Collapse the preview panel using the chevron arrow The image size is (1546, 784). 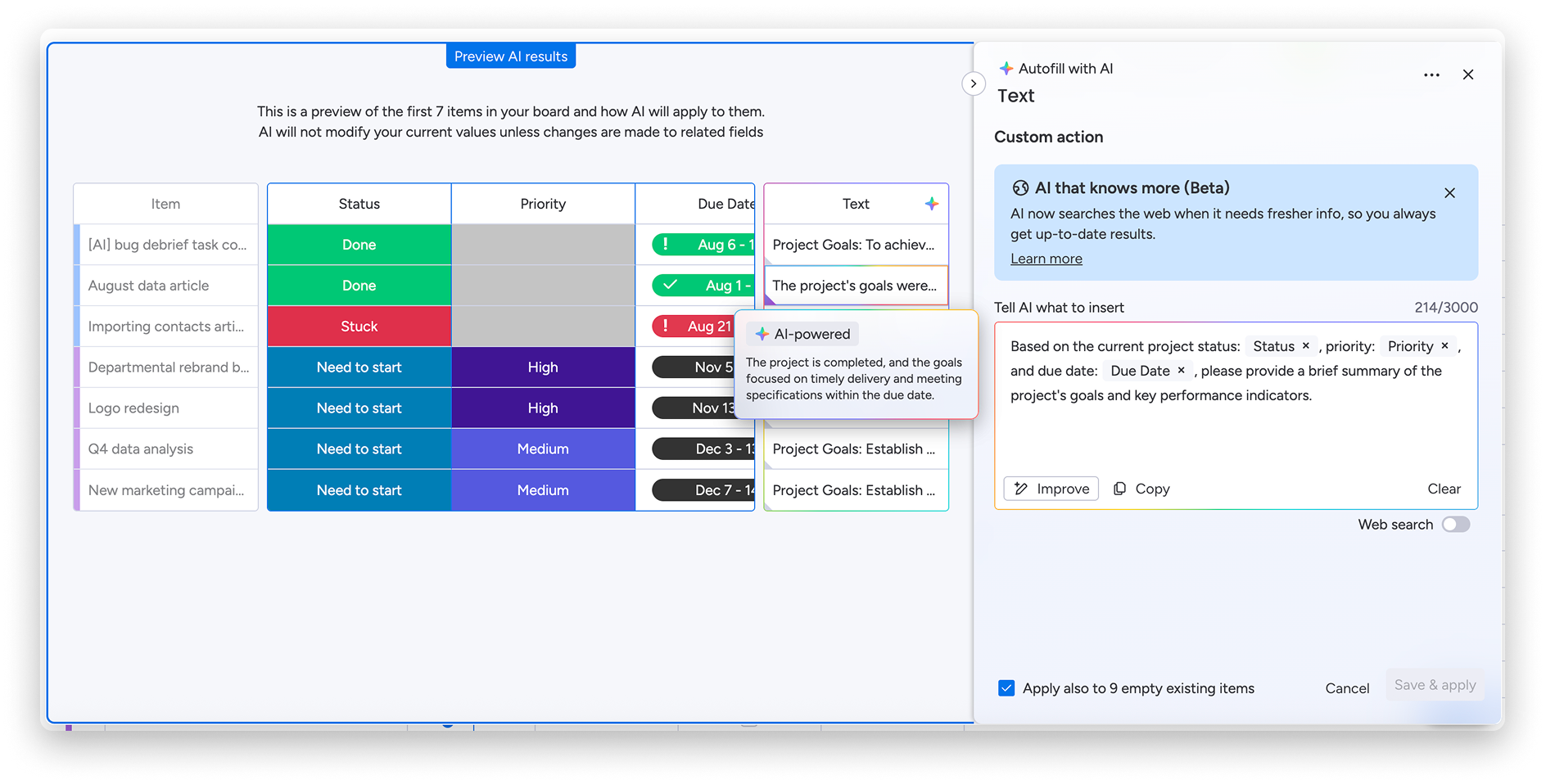point(973,83)
